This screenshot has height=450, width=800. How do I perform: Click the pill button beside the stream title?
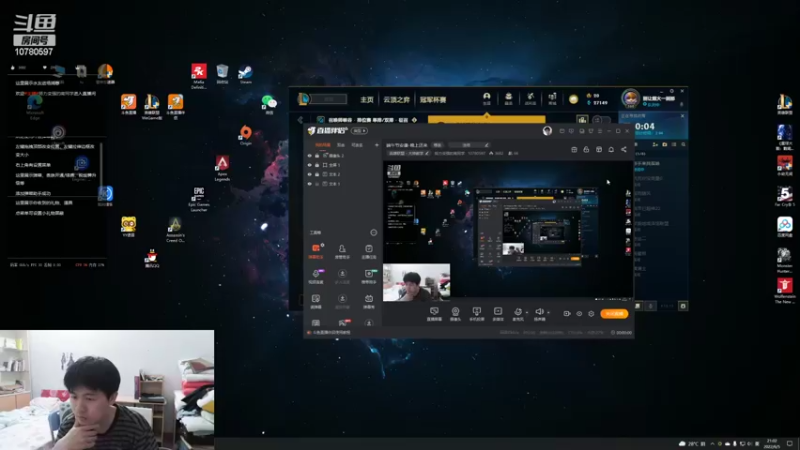pos(437,145)
